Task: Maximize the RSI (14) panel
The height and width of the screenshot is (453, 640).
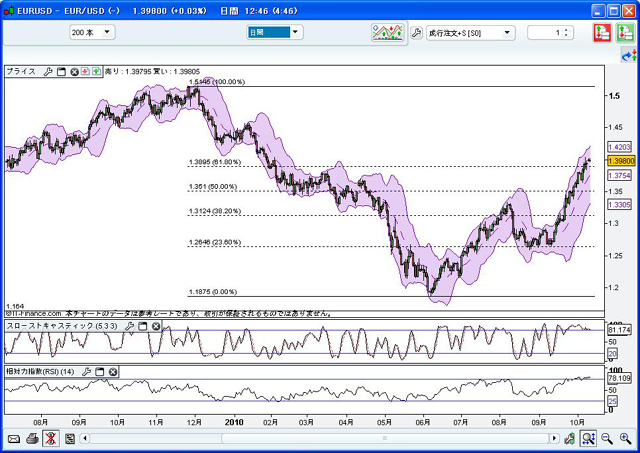Action: 100,371
